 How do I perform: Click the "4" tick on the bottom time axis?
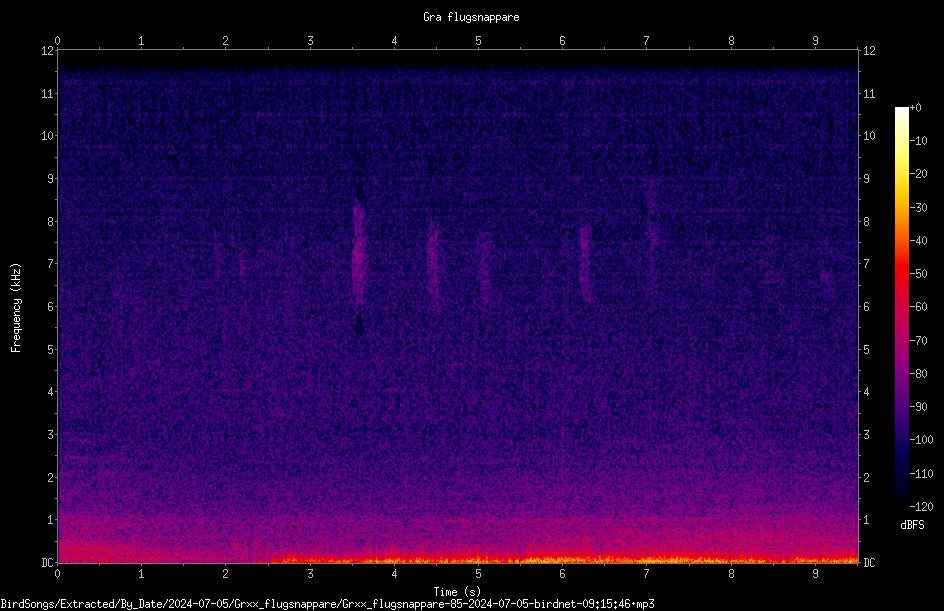click(x=394, y=574)
